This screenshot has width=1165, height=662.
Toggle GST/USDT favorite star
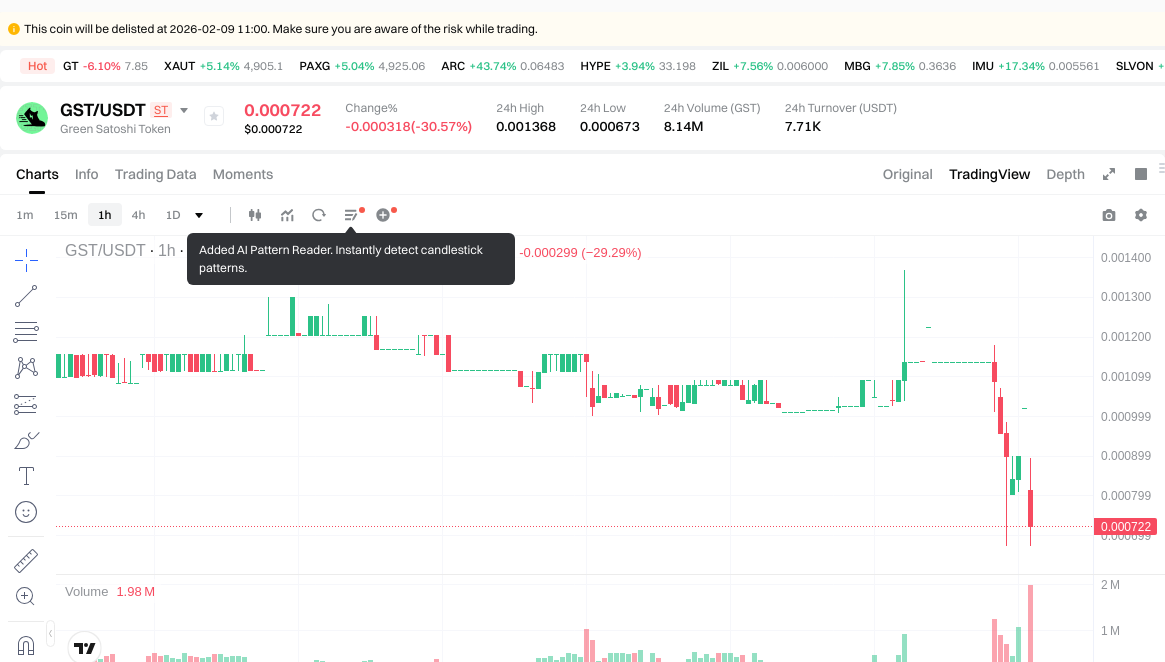click(x=214, y=117)
